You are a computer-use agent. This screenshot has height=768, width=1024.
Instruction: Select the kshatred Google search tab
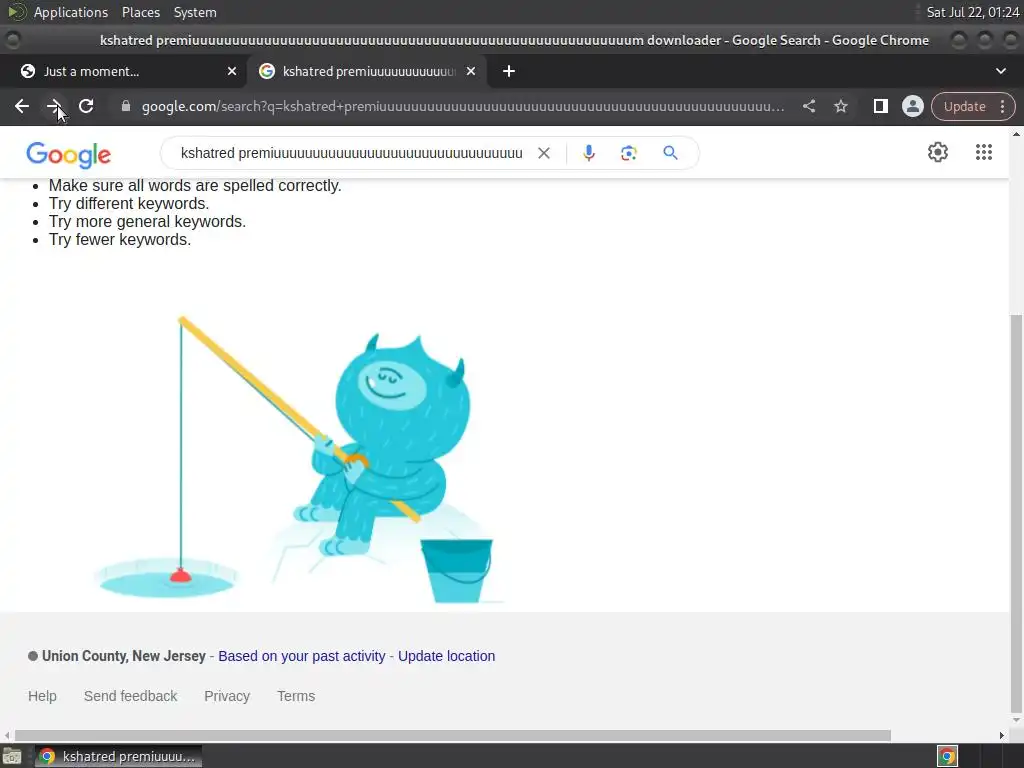point(367,71)
